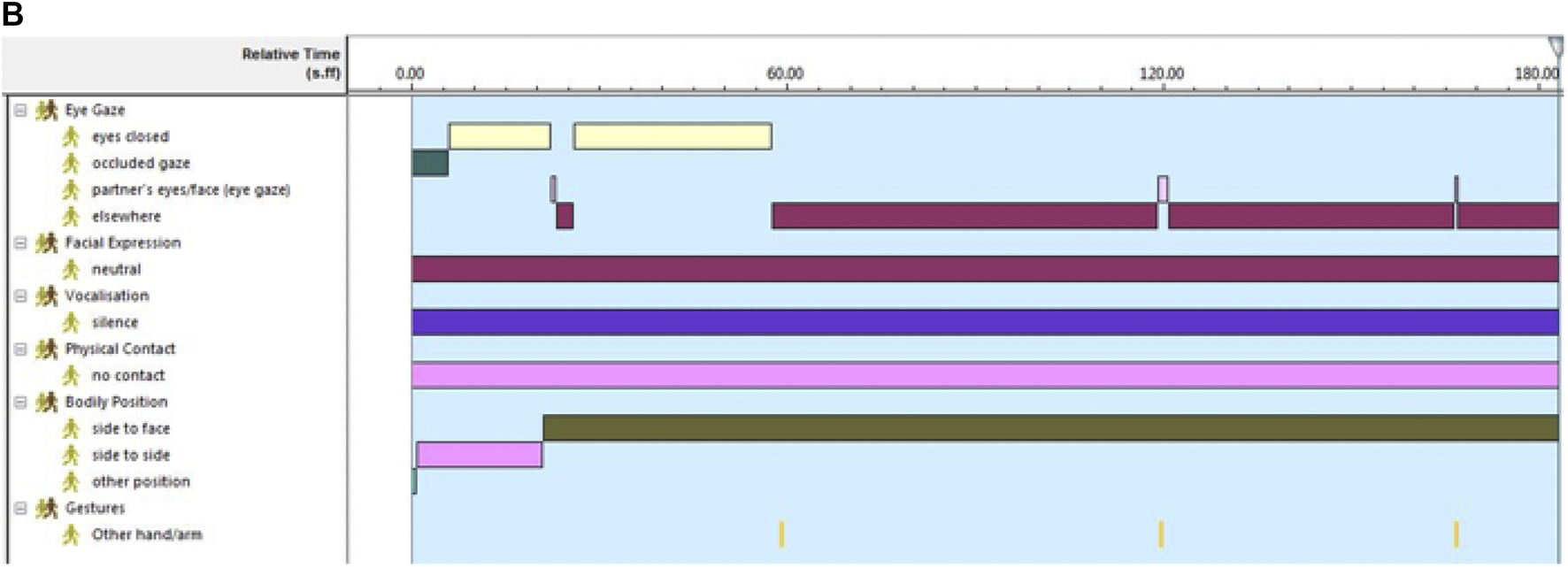Collapse the Facial Expression group
Image resolution: width=1568 pixels, height=568 pixels.
20,243
